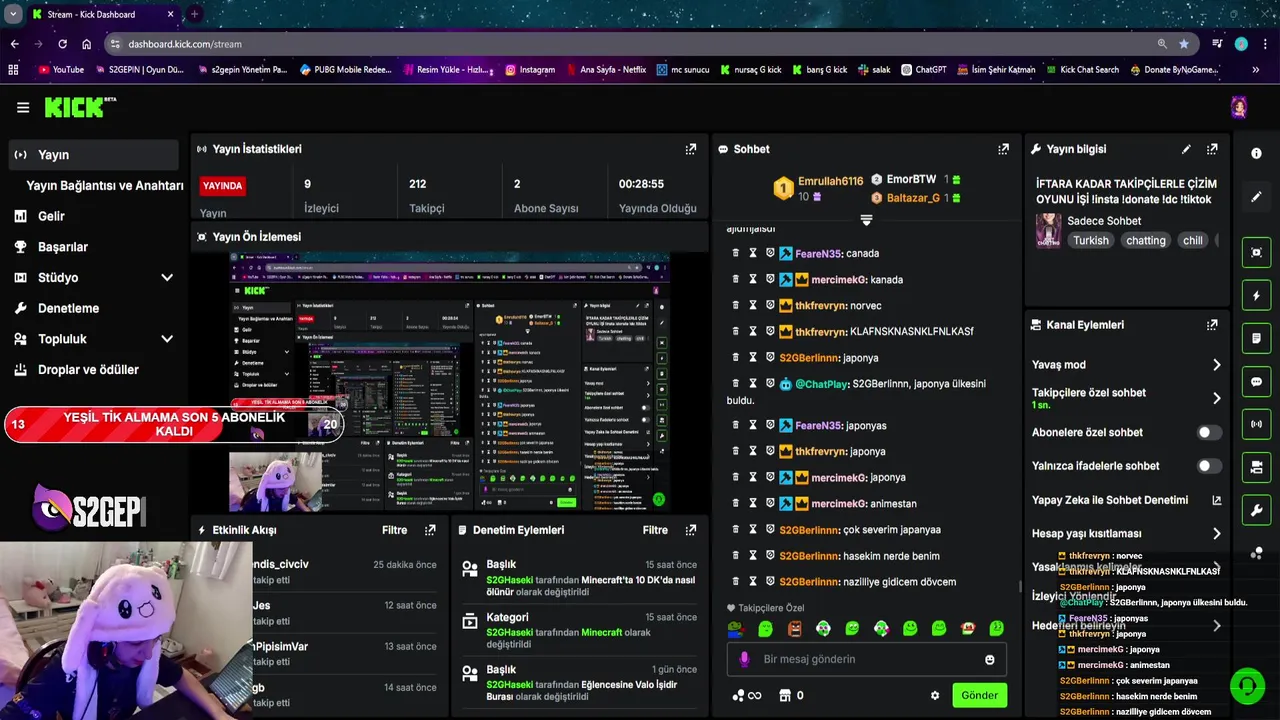Show more bookmarks with the overflow chevron
Screen dimensions: 1280x720
coord(1255,70)
